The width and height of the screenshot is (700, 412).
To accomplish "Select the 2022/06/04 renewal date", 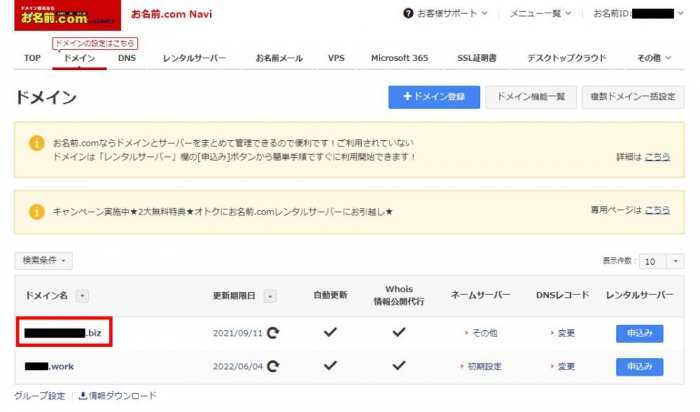I will coord(238,366).
